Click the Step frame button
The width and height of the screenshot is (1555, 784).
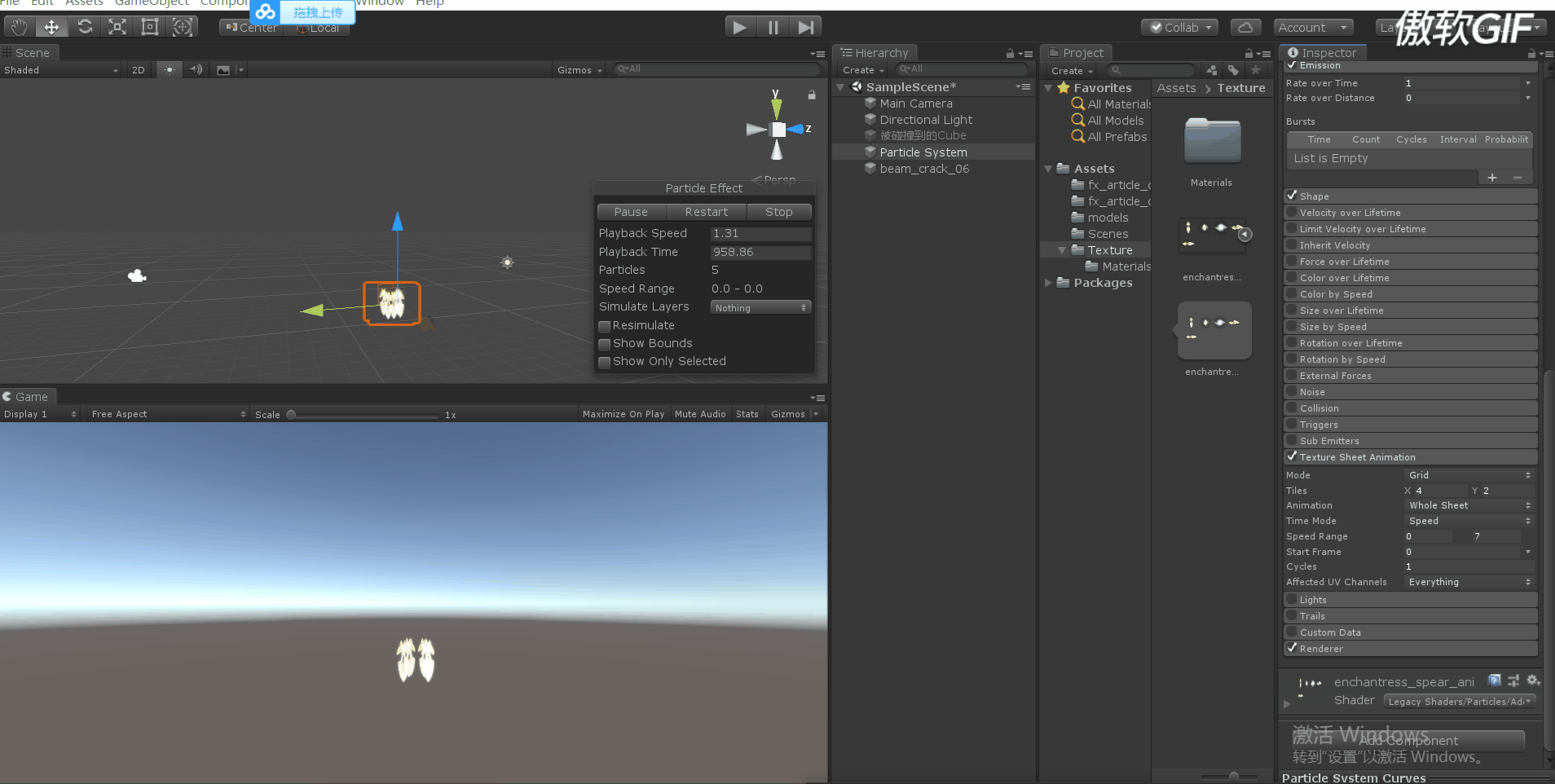(x=806, y=27)
